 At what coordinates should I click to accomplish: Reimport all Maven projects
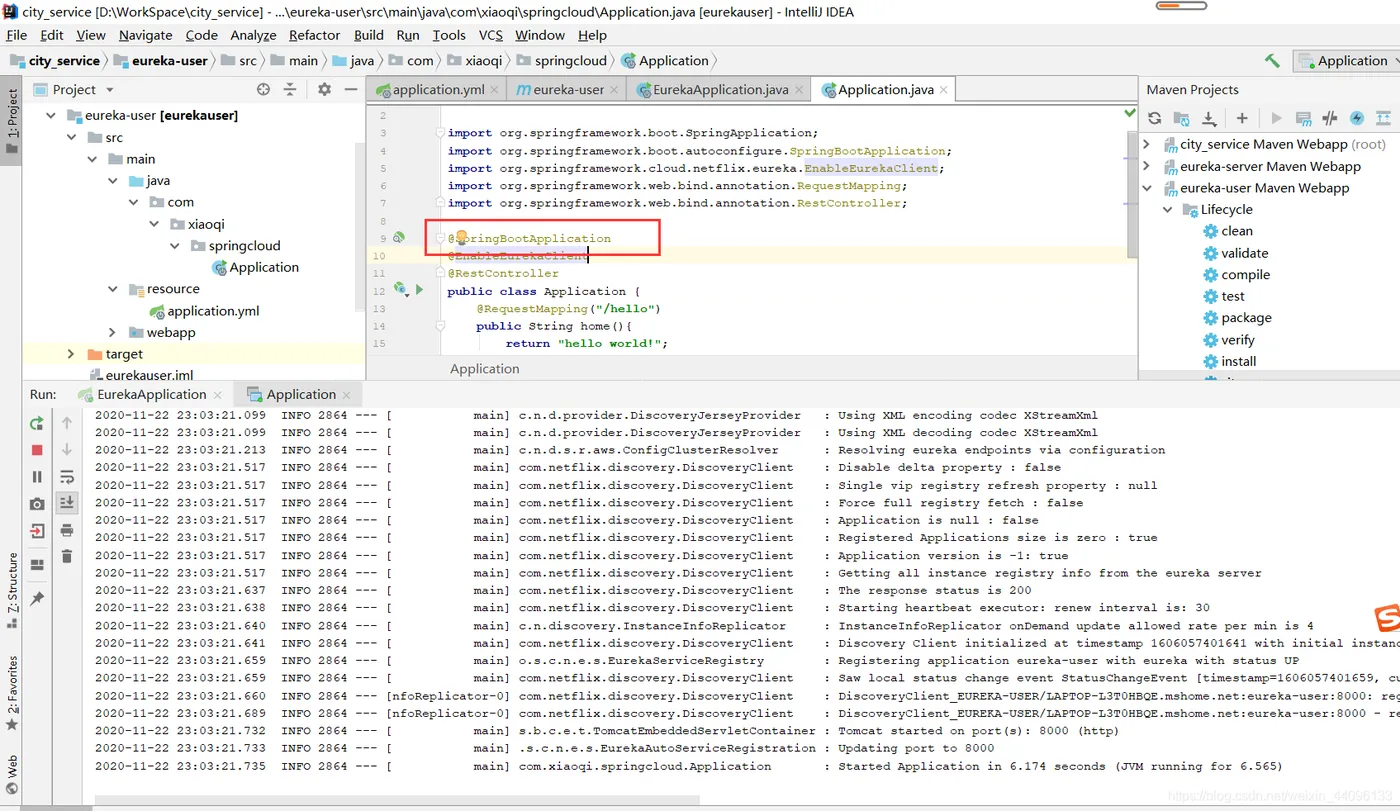(x=1155, y=118)
